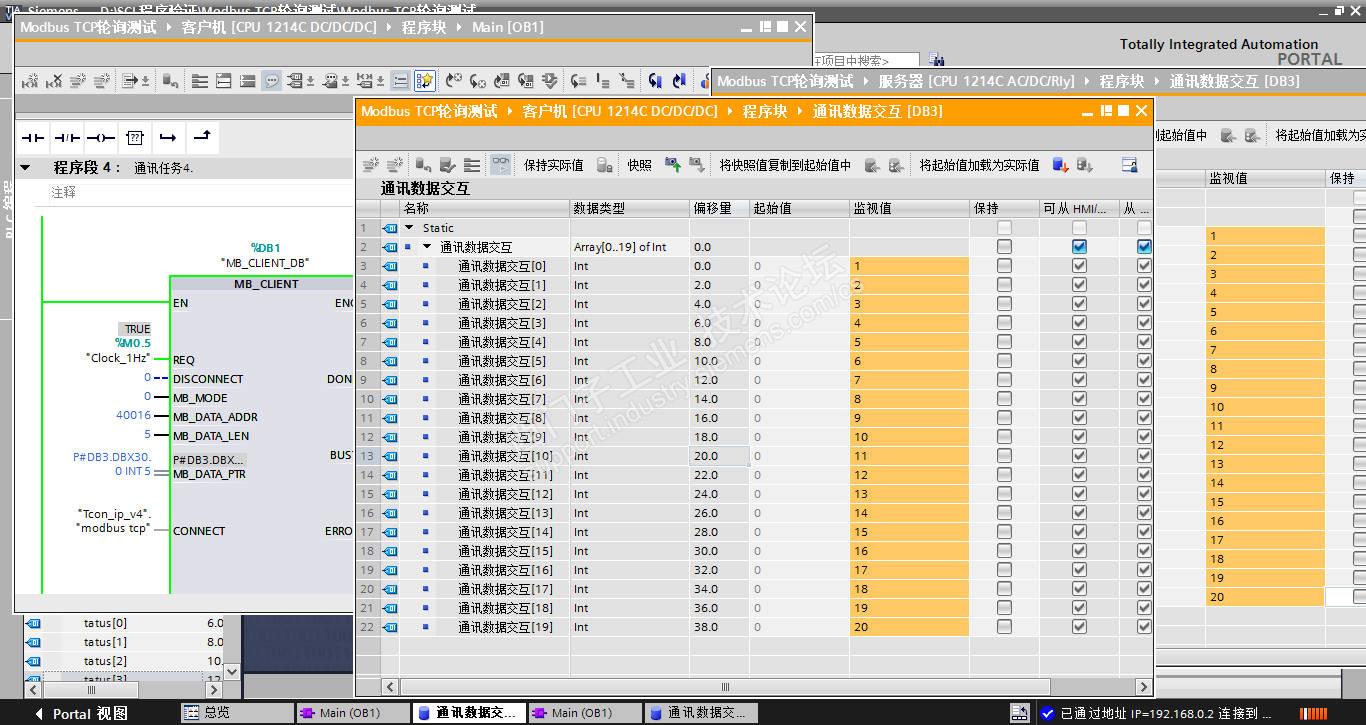
Task: Toggle 保持 checkbox for 通讯数据交互[5]
Action: [x=1004, y=361]
